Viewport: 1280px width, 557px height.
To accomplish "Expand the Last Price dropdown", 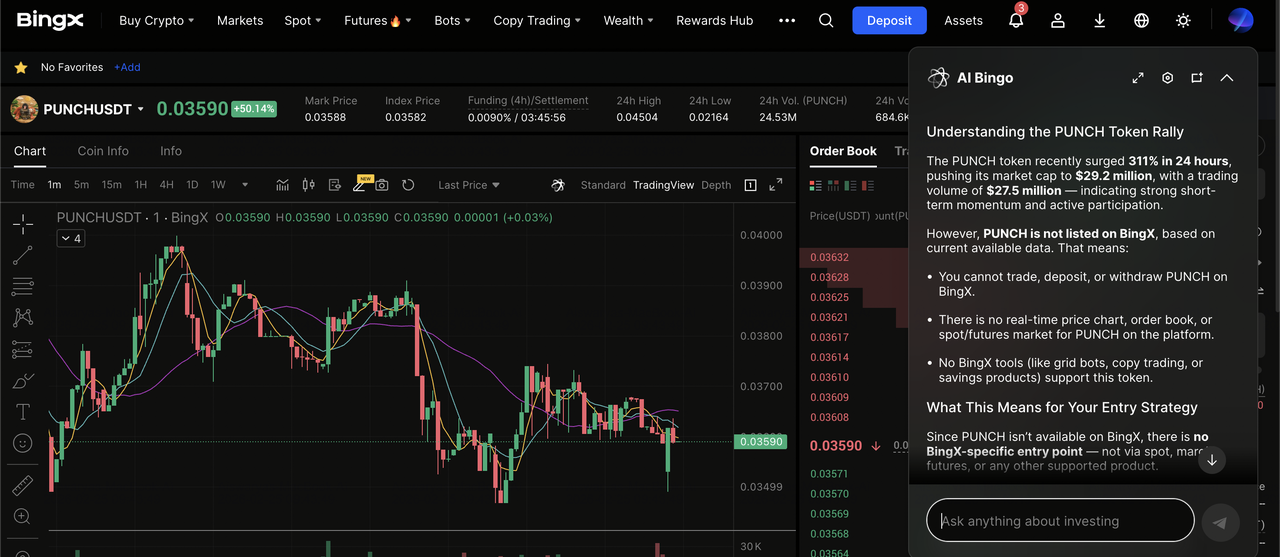I will point(469,185).
